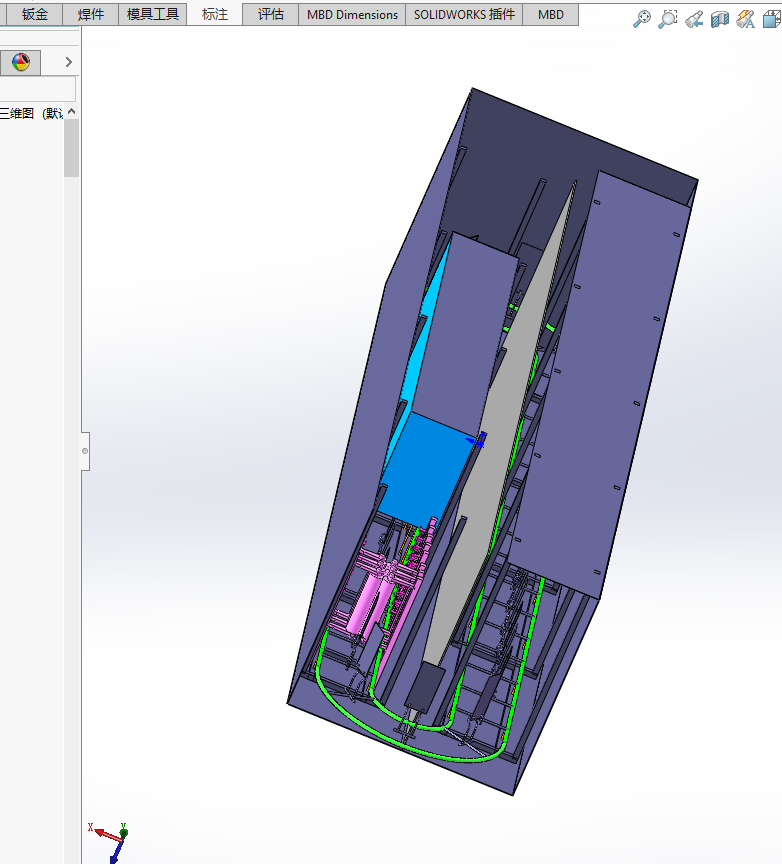Click the feature tree filter input field
Image resolution: width=782 pixels, height=864 pixels.
36,89
